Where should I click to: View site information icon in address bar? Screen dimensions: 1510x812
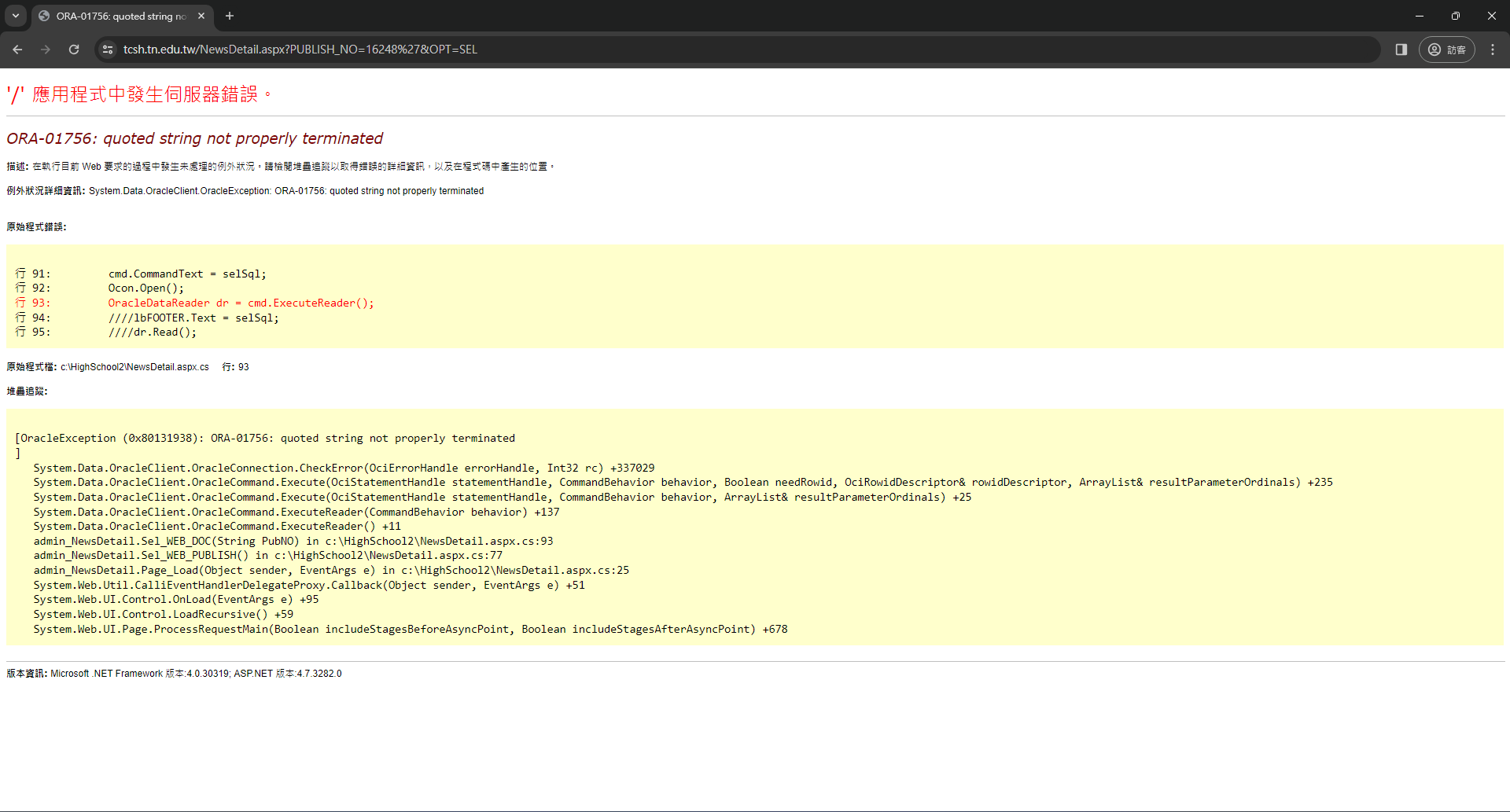108,50
